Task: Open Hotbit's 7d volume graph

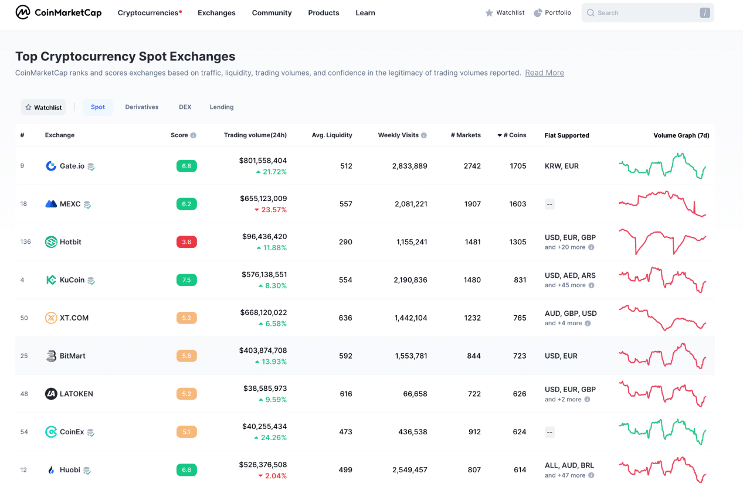Action: tap(662, 242)
